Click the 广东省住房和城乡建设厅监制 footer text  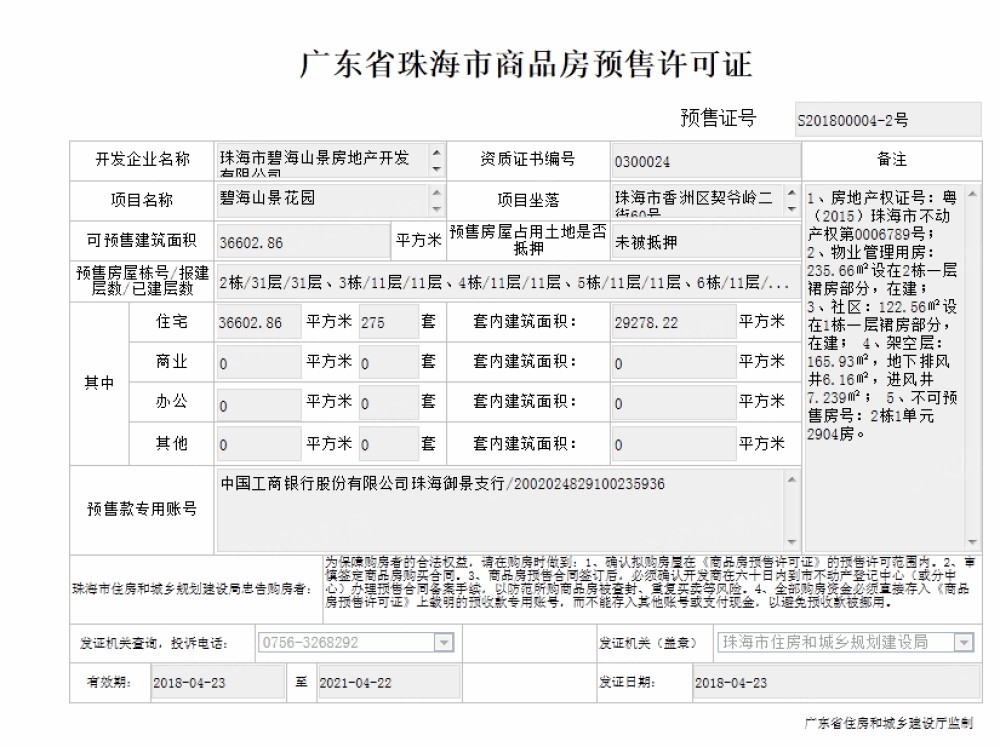888,723
